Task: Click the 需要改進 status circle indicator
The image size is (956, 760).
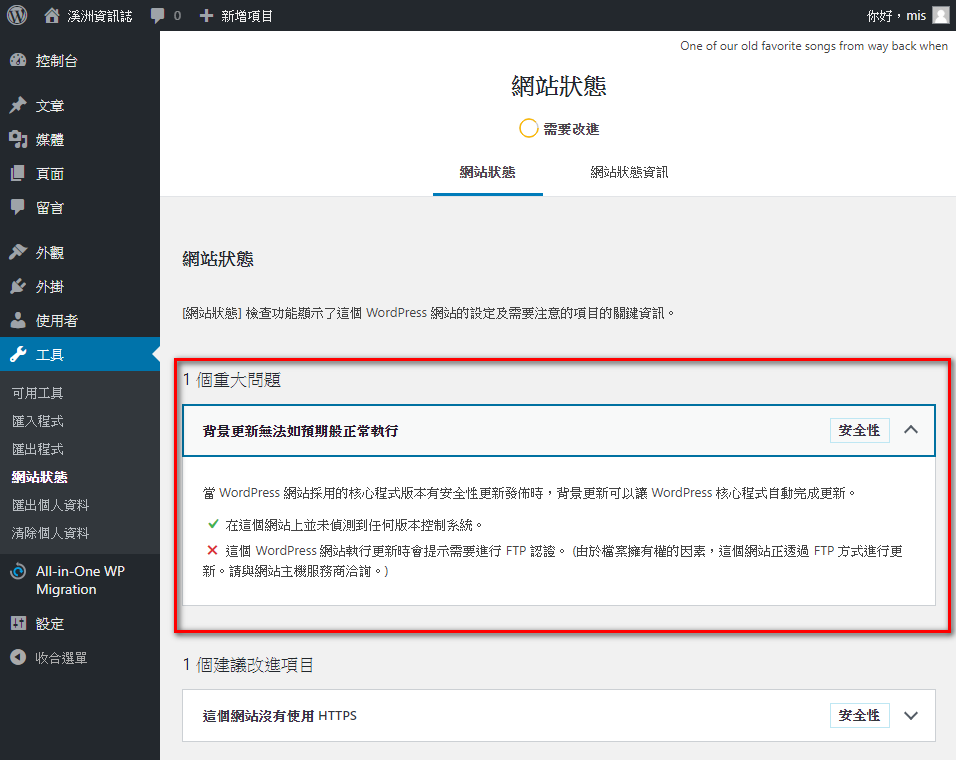Action: tap(529, 129)
